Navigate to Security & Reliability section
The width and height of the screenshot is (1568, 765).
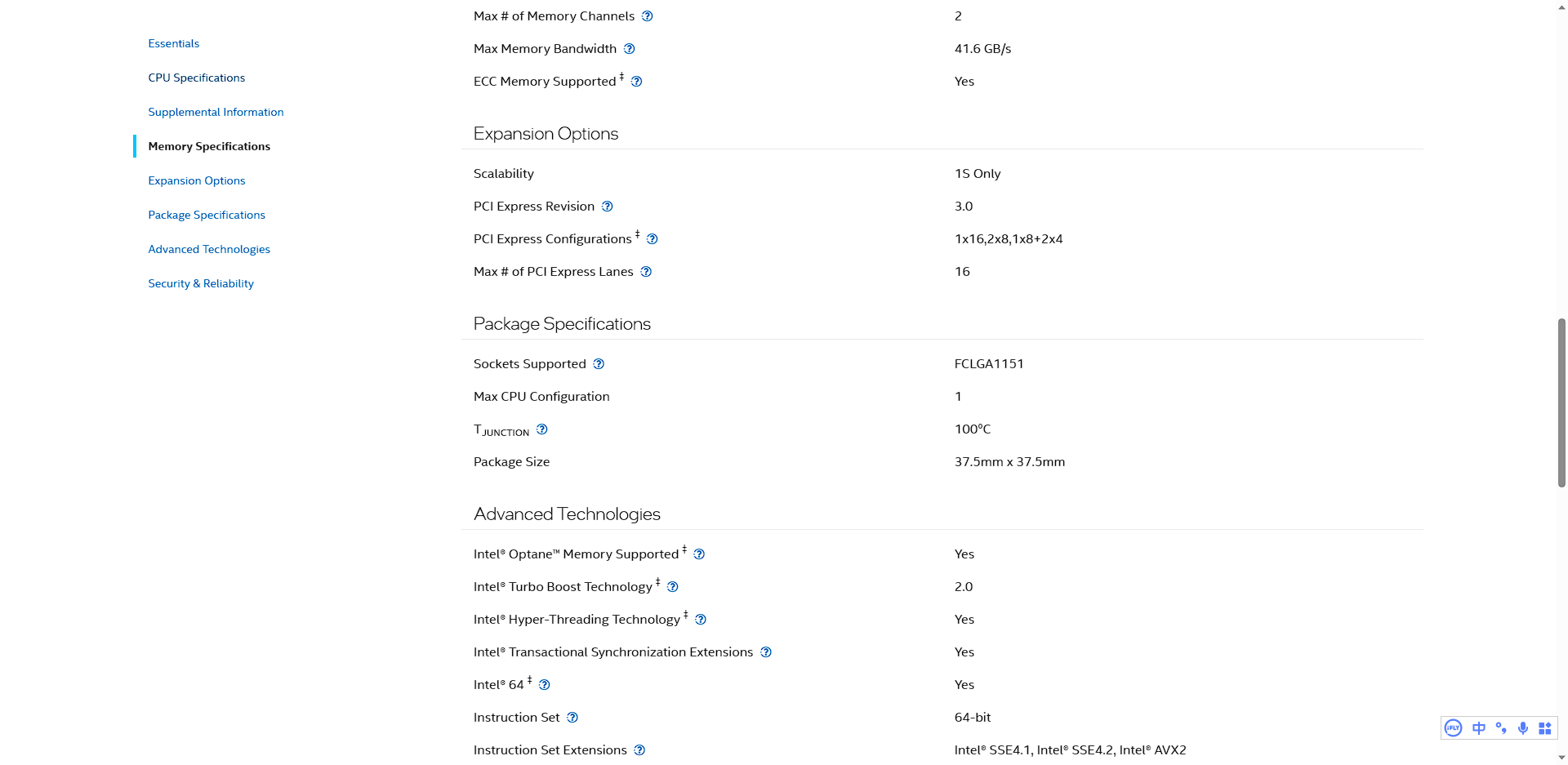201,283
